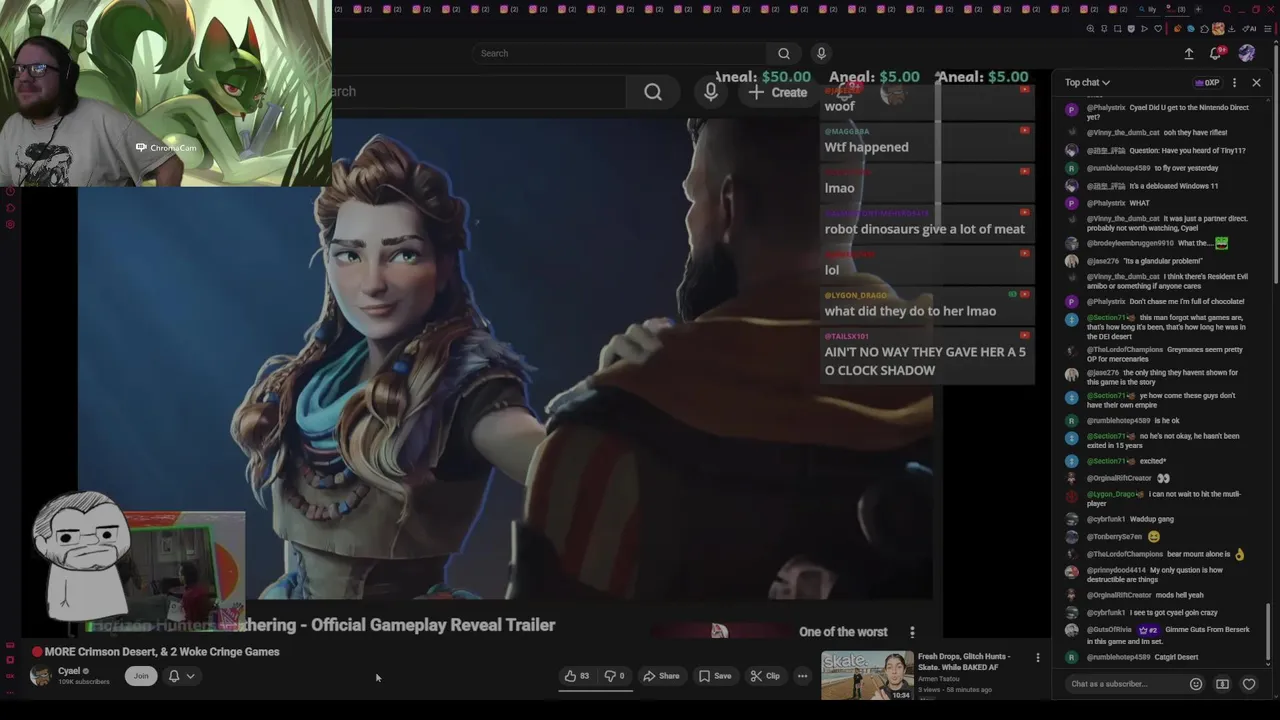The height and width of the screenshot is (720, 1280).
Task: Click 'Official Gameplay Reveal Trailer' title in video
Action: coord(433,625)
